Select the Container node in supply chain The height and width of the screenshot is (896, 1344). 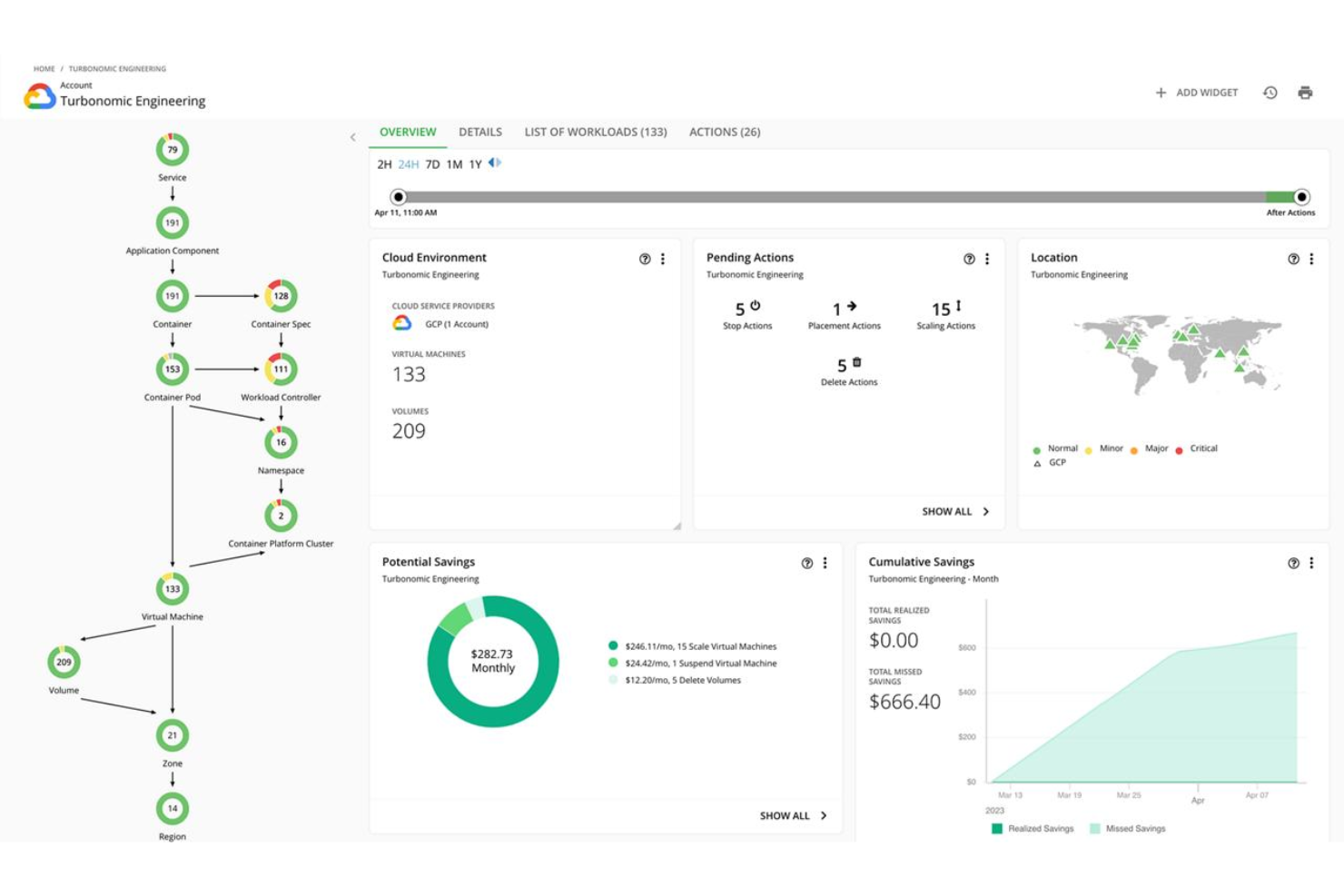(173, 296)
